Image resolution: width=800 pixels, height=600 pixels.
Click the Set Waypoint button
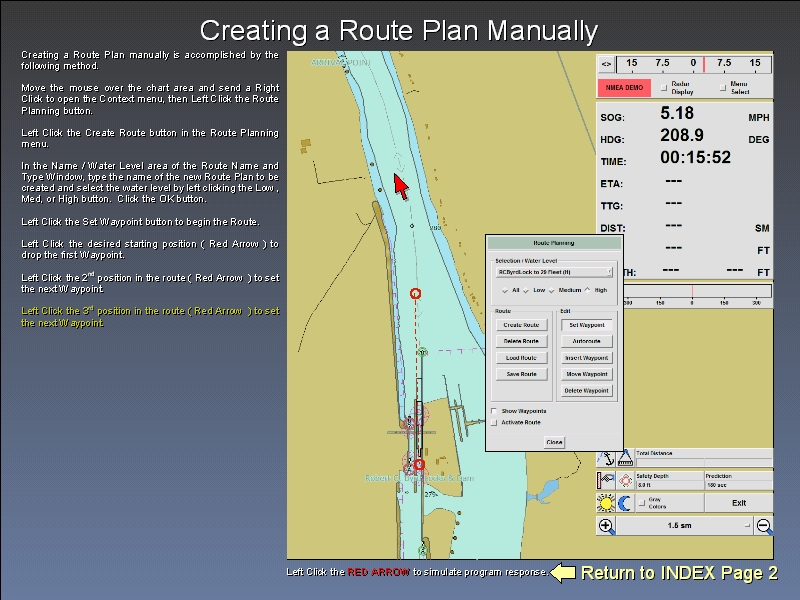coord(586,325)
